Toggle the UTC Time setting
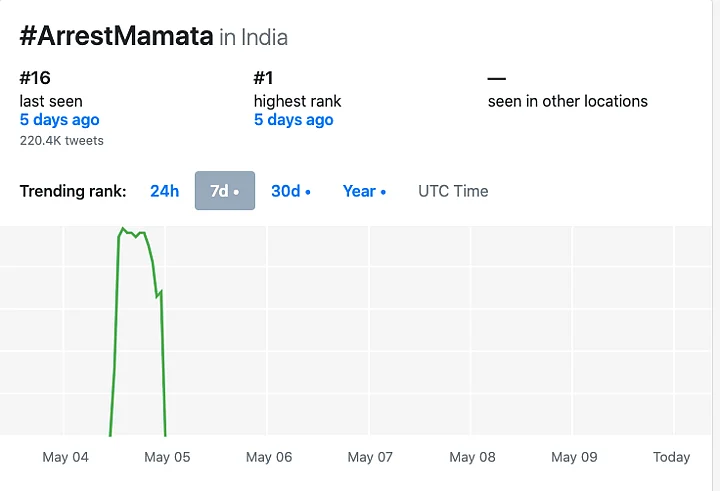 (x=453, y=191)
